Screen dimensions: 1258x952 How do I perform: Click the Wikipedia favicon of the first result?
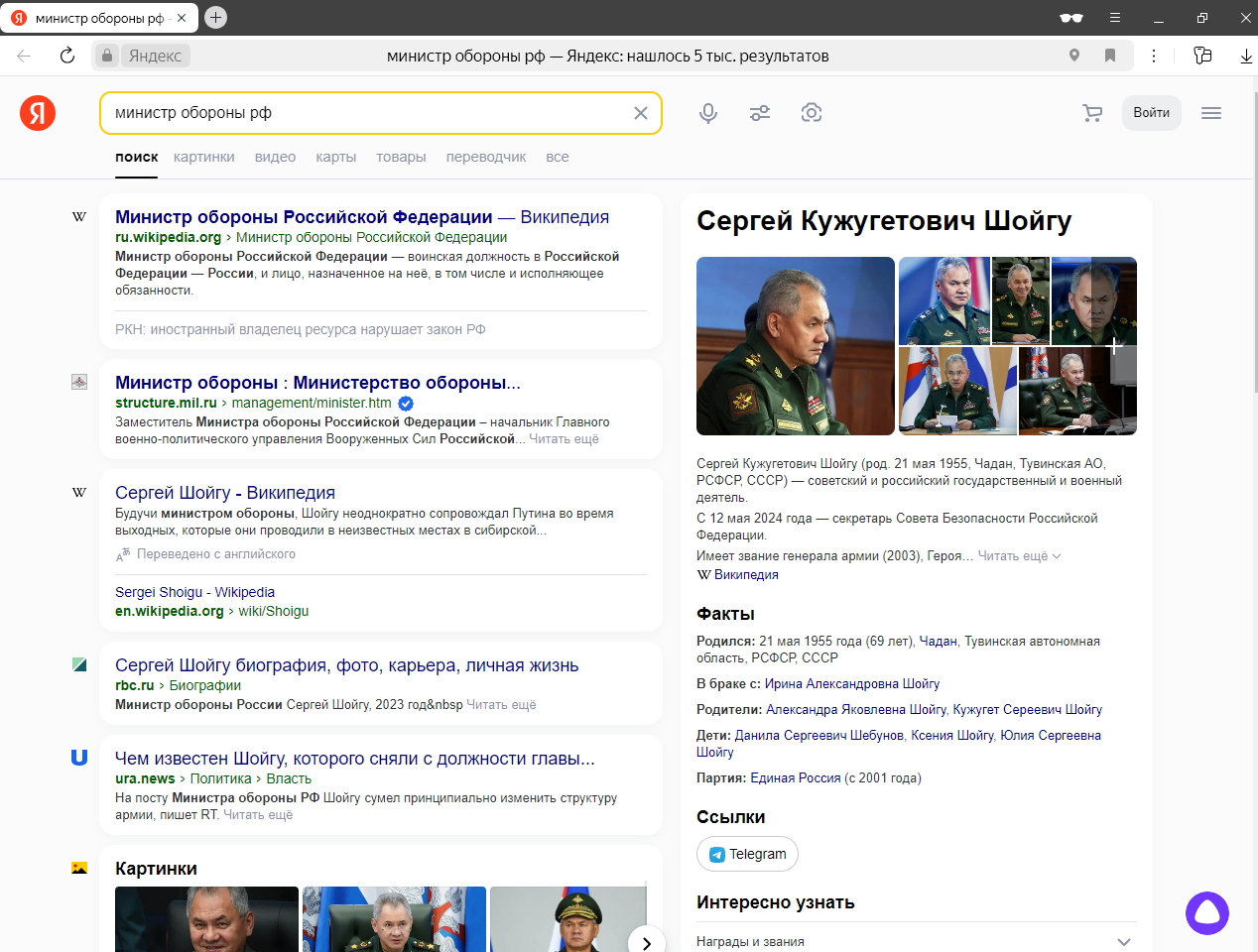pyautogui.click(x=79, y=216)
